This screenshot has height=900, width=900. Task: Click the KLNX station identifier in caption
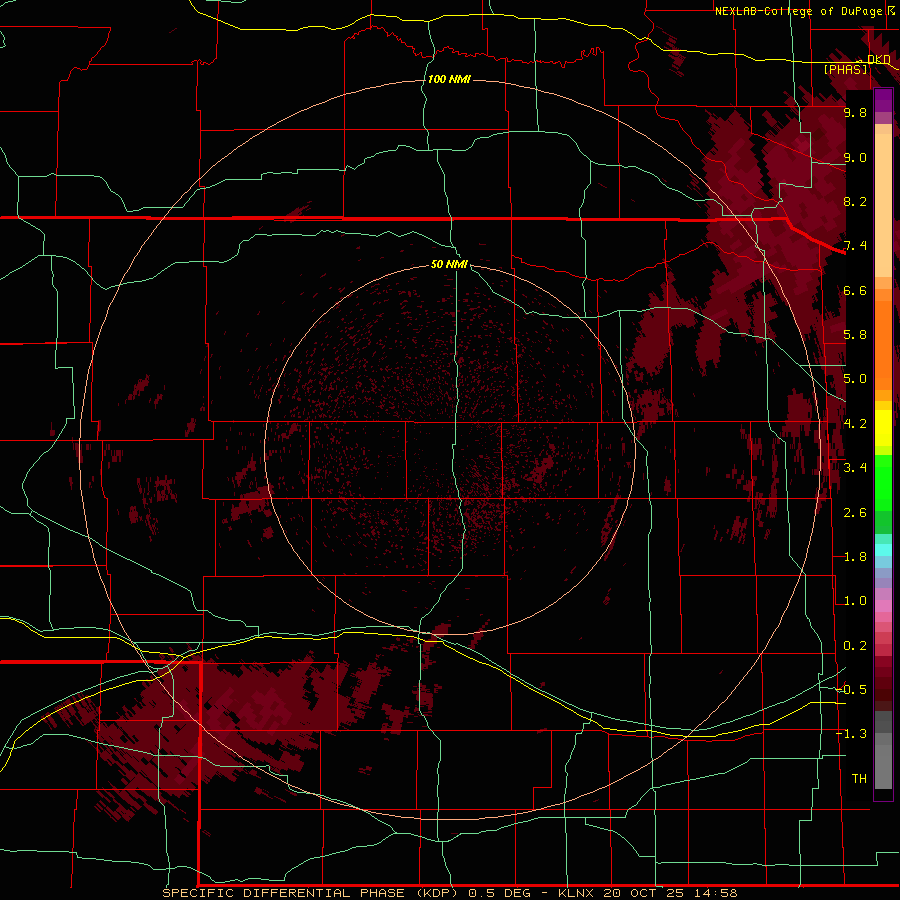(x=577, y=893)
